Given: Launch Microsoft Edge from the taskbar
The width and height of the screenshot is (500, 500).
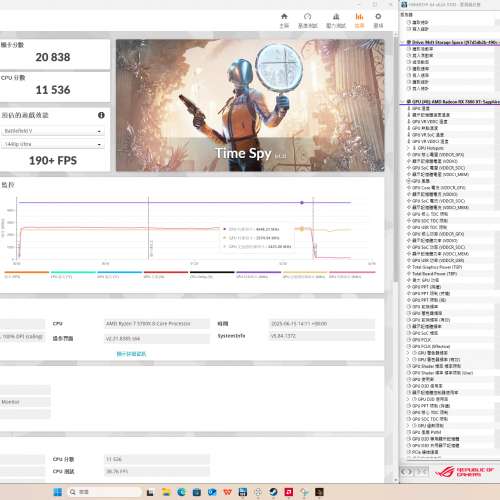Looking at the screenshot, I should point(181,492).
